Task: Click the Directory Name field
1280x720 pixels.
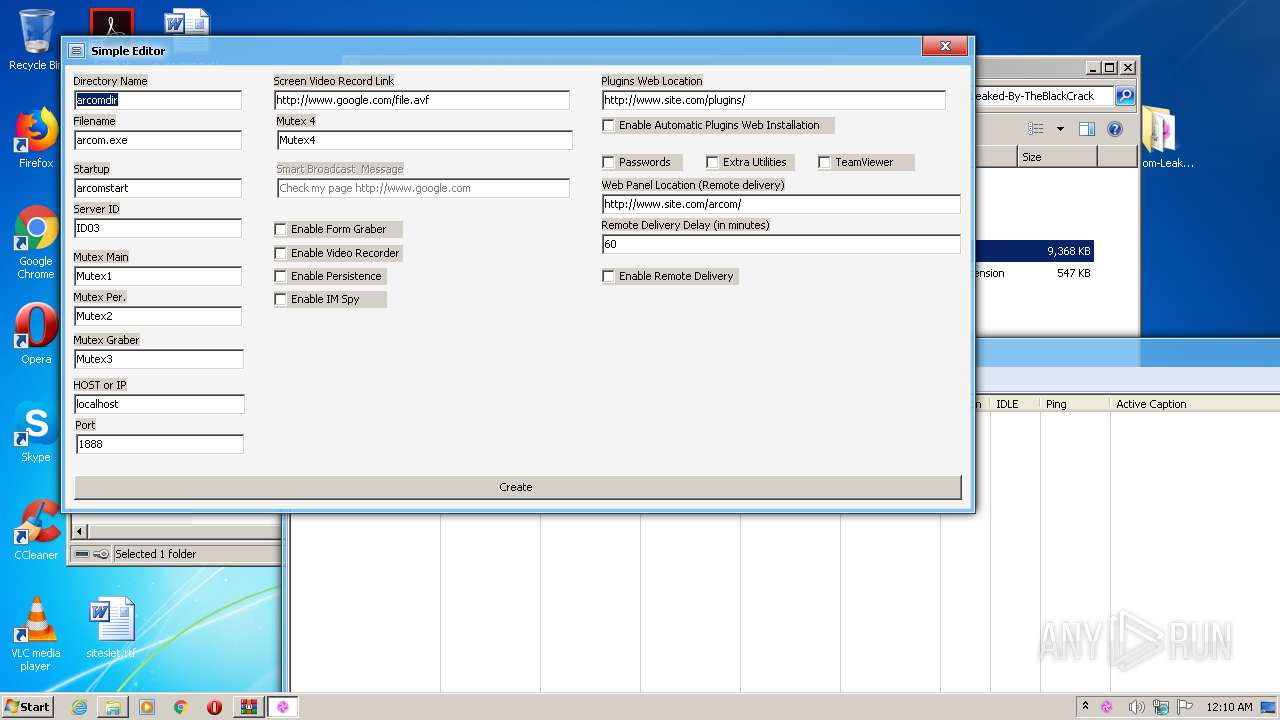Action: (158, 100)
